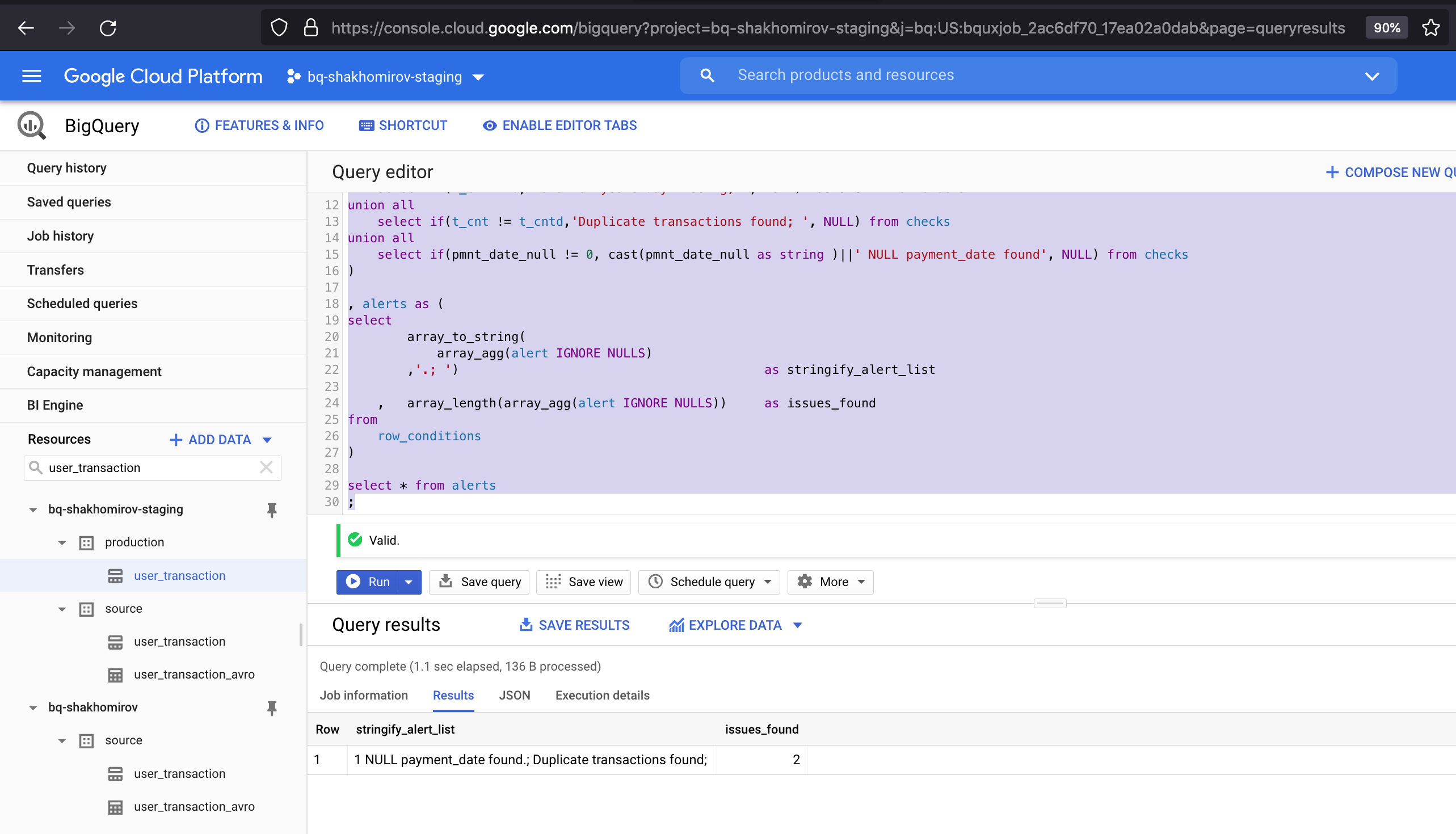This screenshot has width=1456, height=834.
Task: Clear the user_transaction search field
Action: 266,467
